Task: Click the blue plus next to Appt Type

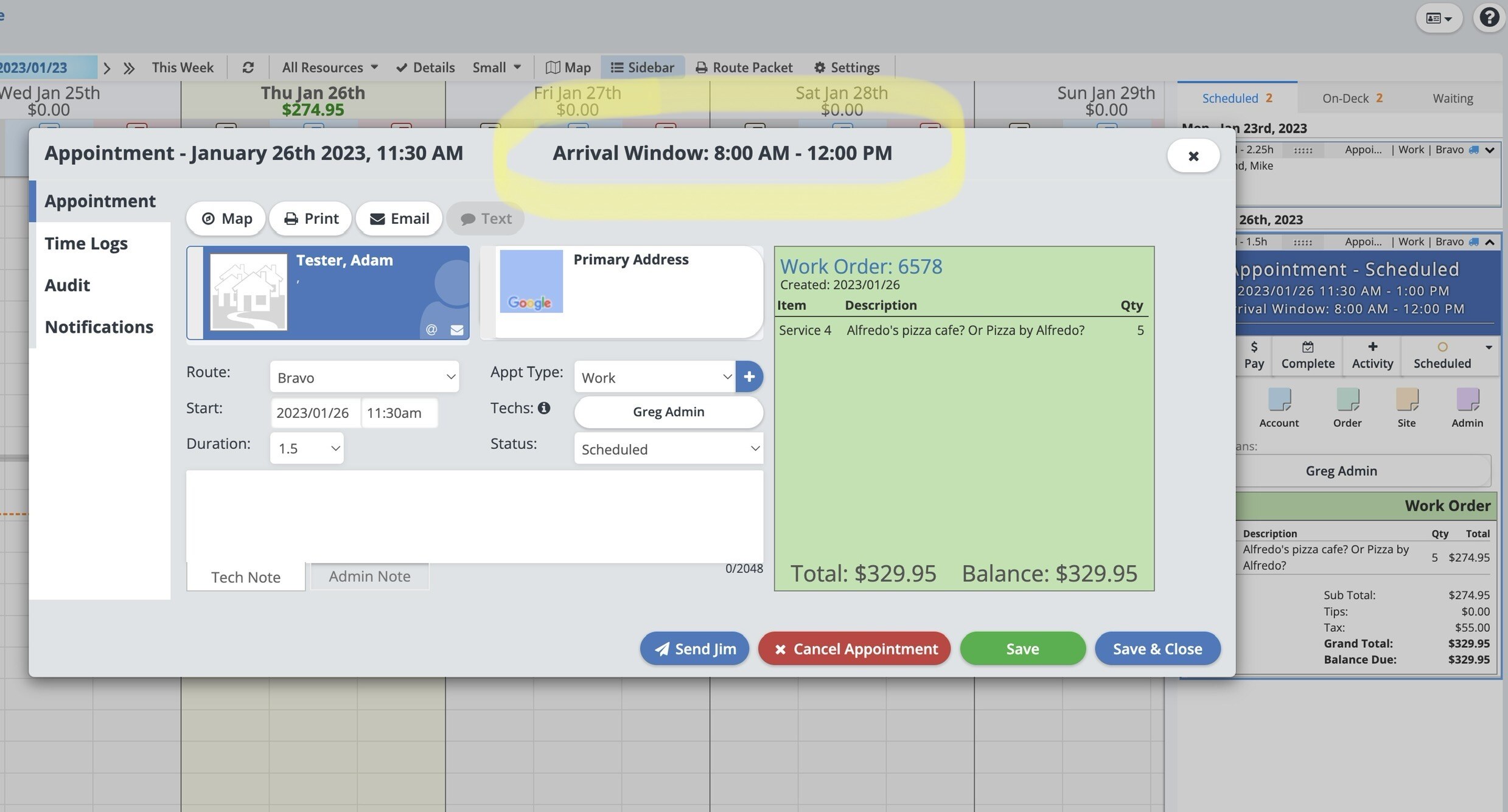Action: click(x=749, y=377)
